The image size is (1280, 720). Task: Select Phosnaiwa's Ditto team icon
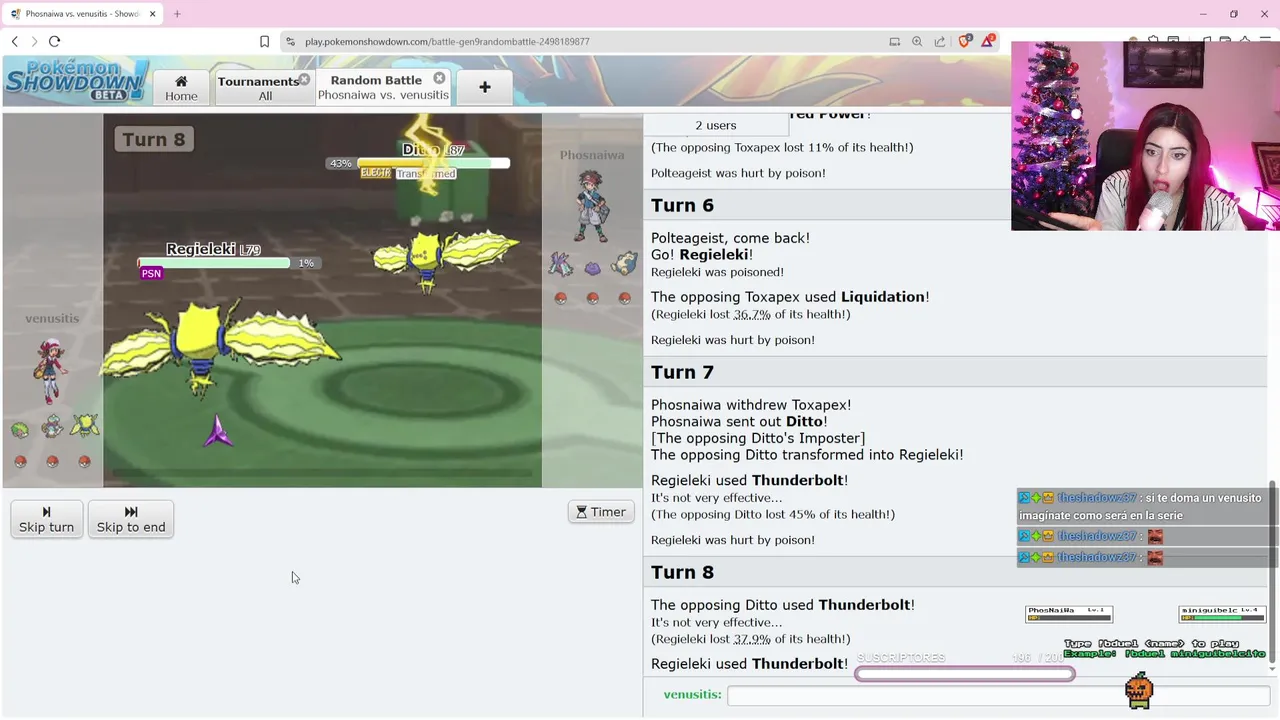pyautogui.click(x=592, y=267)
